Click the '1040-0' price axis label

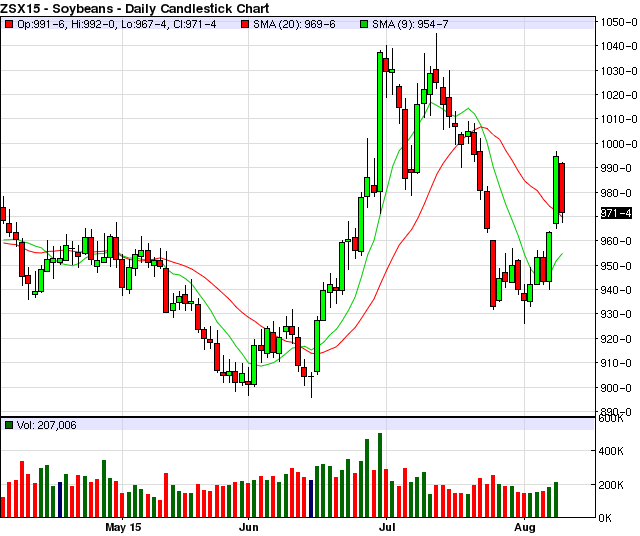click(618, 46)
